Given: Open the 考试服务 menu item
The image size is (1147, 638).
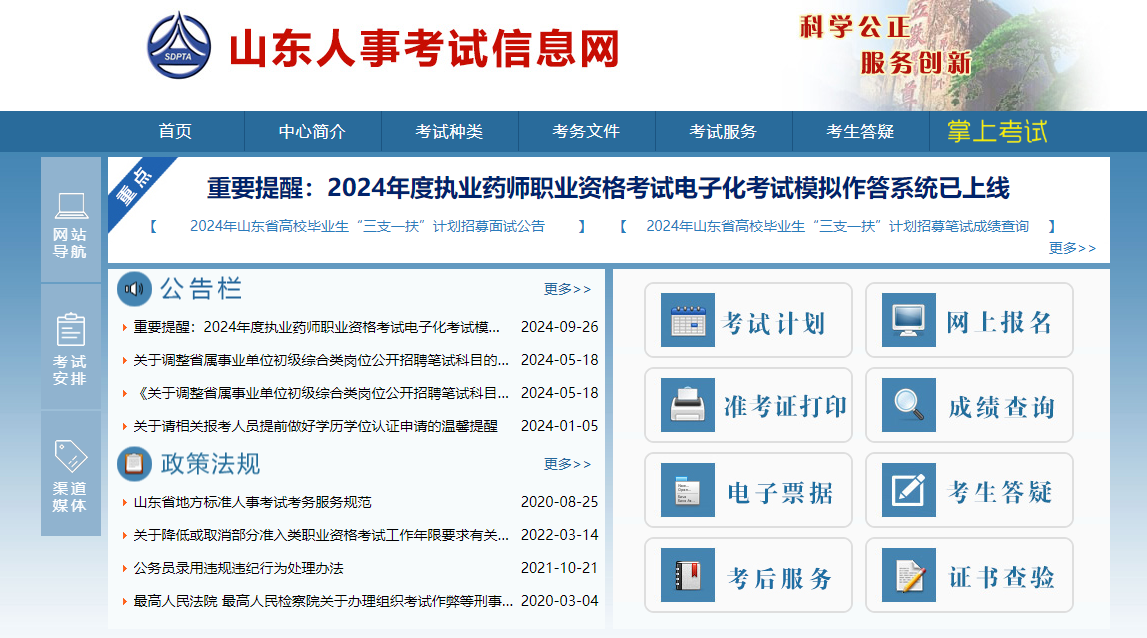Looking at the screenshot, I should (723, 132).
